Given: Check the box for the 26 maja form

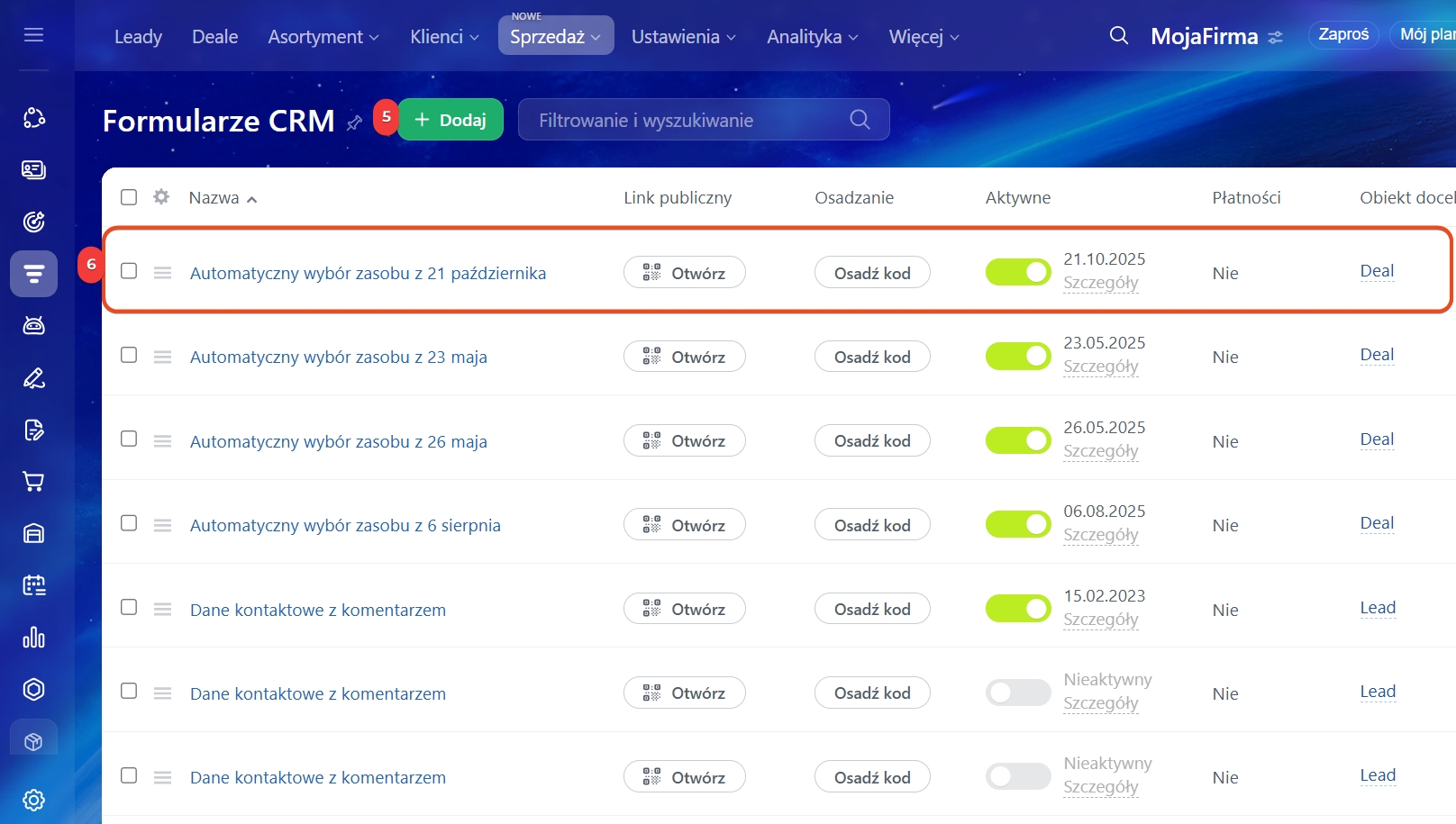Looking at the screenshot, I should pyautogui.click(x=129, y=439).
